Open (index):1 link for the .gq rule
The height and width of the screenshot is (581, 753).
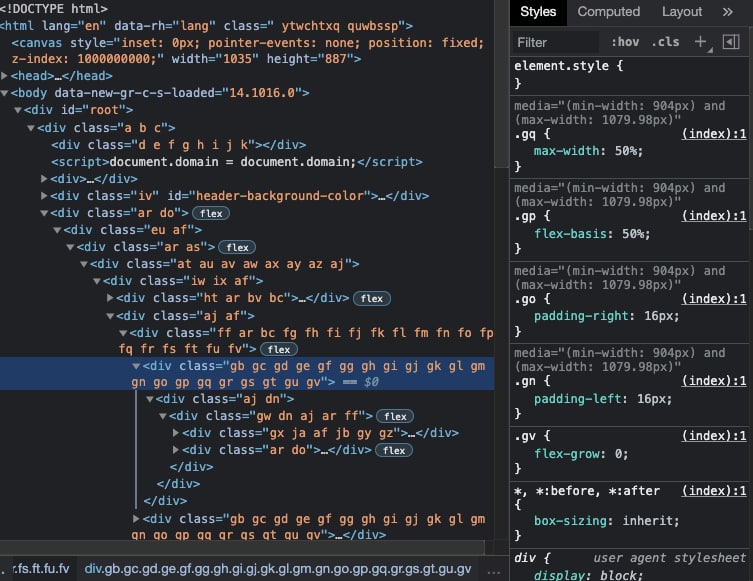(714, 133)
